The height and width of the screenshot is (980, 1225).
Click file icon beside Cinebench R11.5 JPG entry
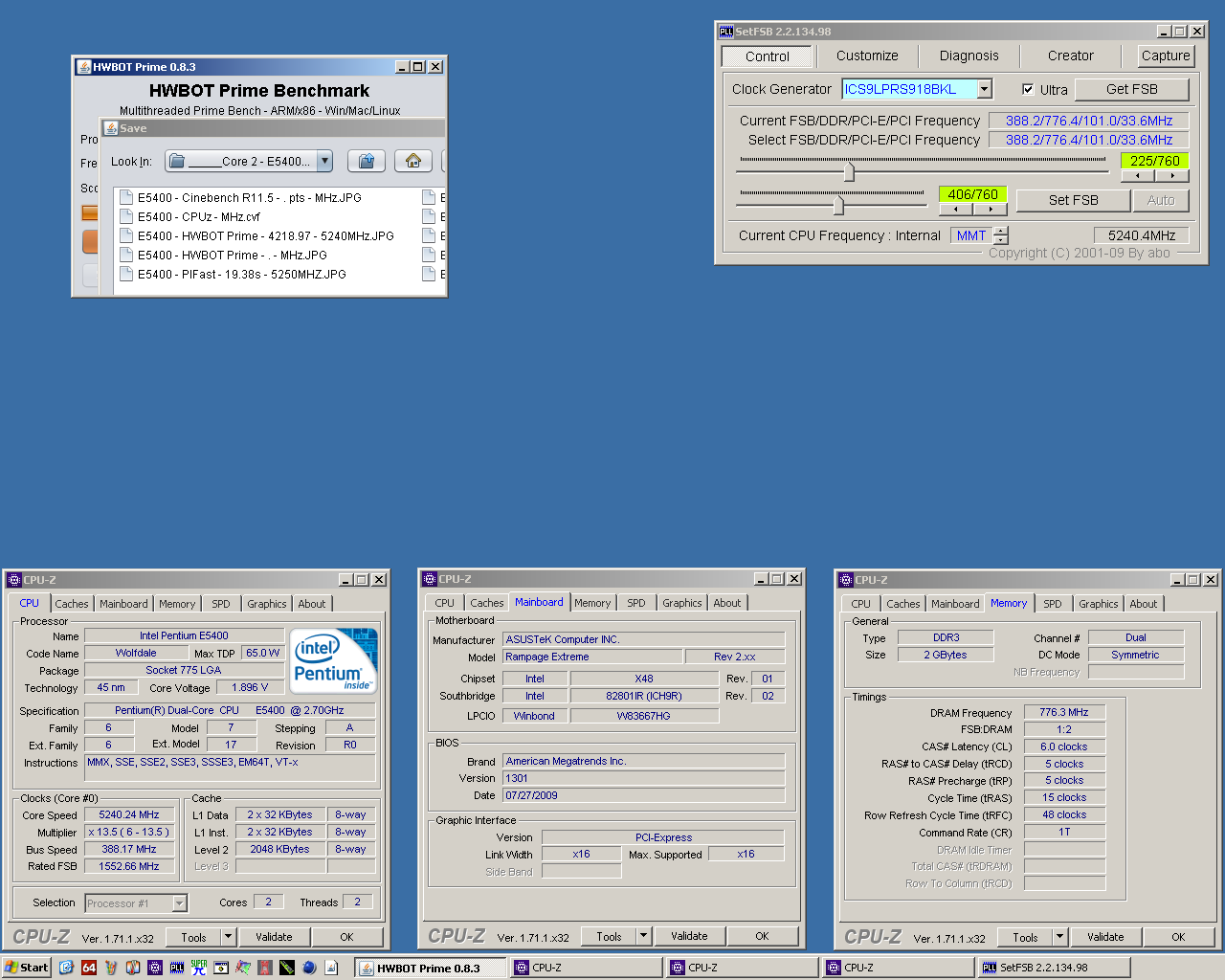tap(125, 197)
